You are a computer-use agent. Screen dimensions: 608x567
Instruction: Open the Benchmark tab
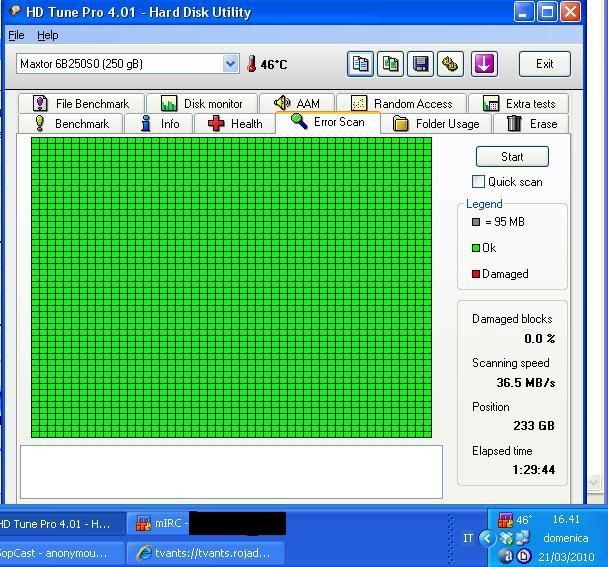pyautogui.click(x=71, y=124)
